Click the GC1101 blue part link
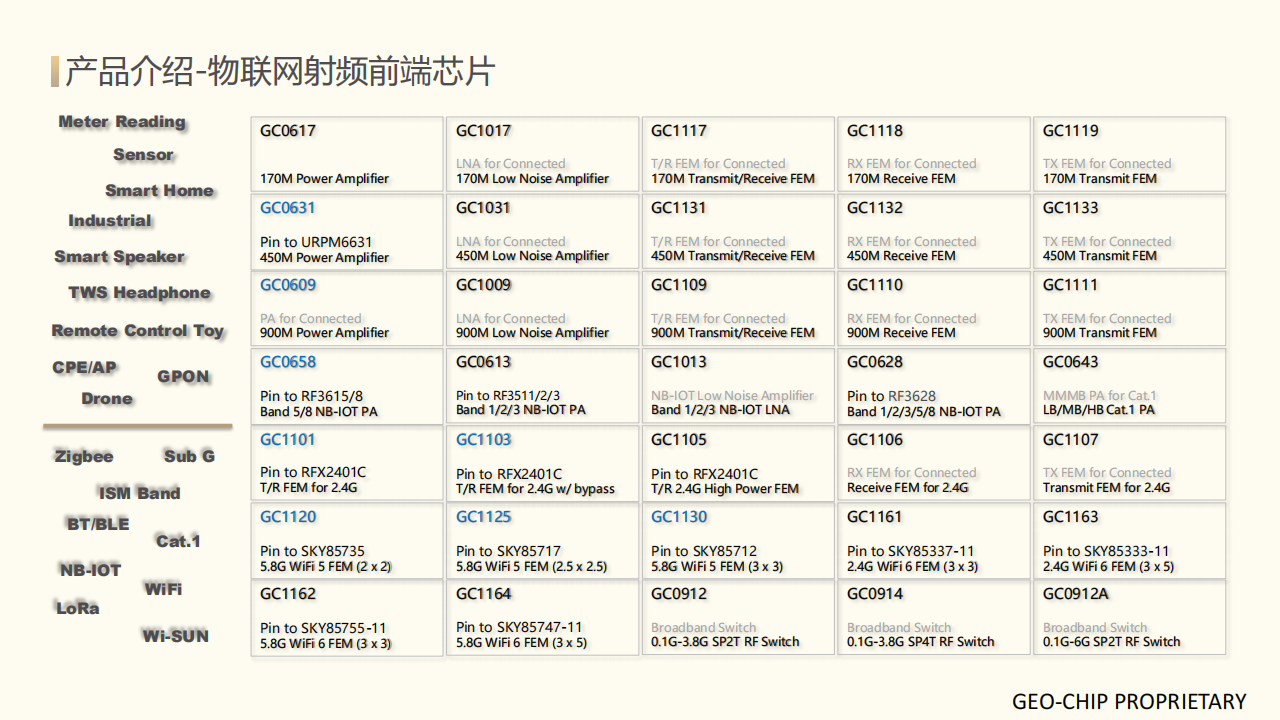This screenshot has height=720, width=1280. [287, 439]
